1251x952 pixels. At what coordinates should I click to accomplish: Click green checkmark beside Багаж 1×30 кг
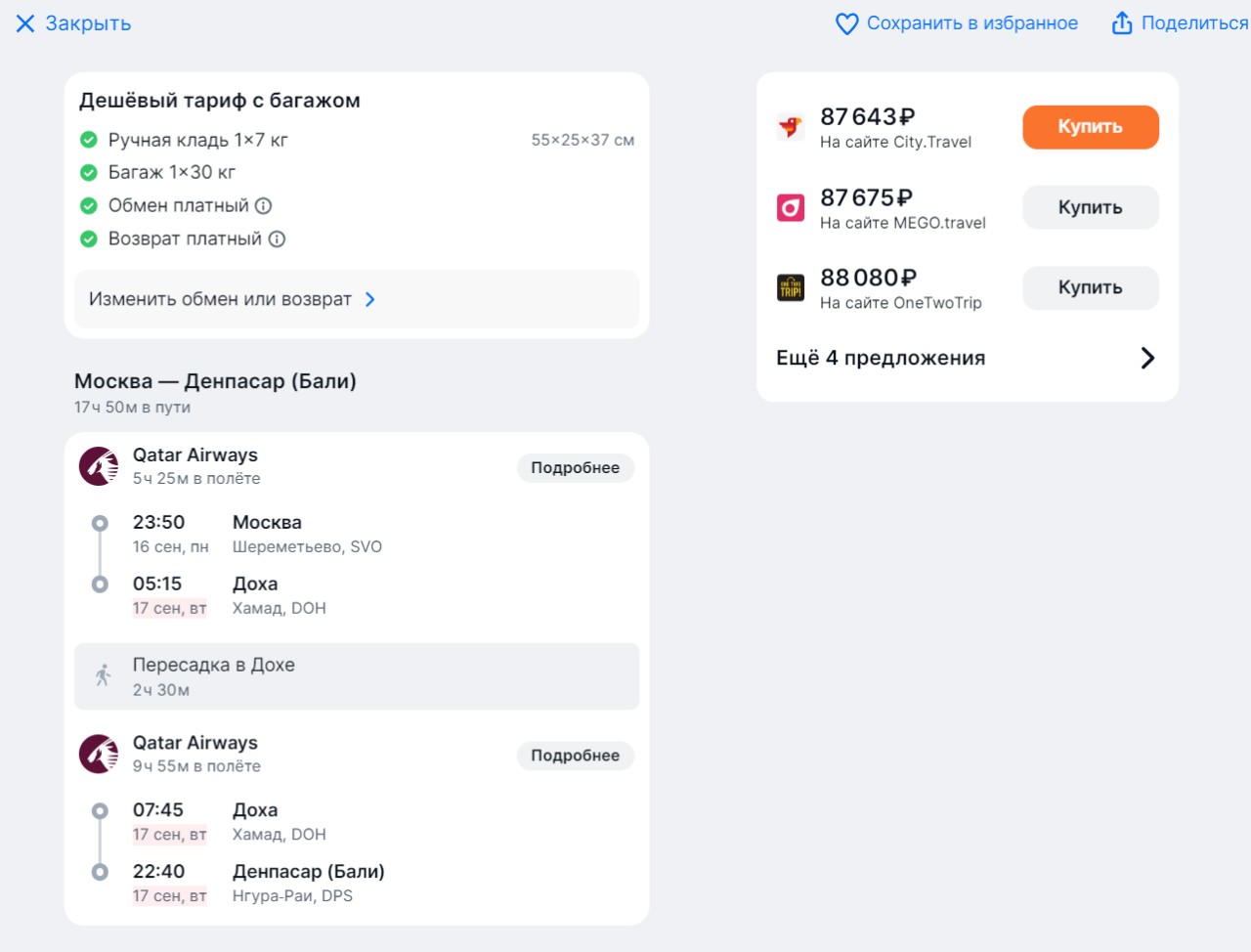pyautogui.click(x=89, y=172)
